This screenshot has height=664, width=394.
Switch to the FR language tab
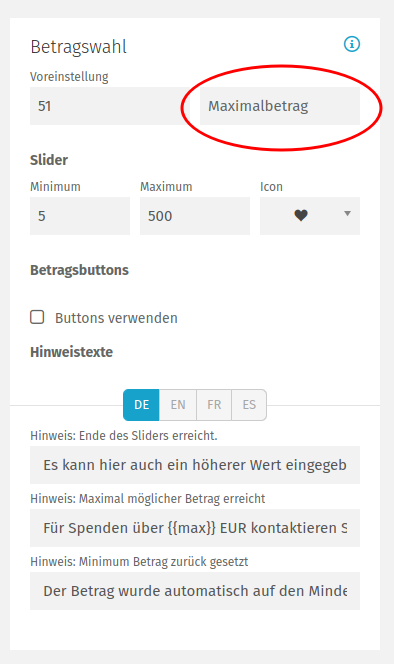tap(214, 405)
